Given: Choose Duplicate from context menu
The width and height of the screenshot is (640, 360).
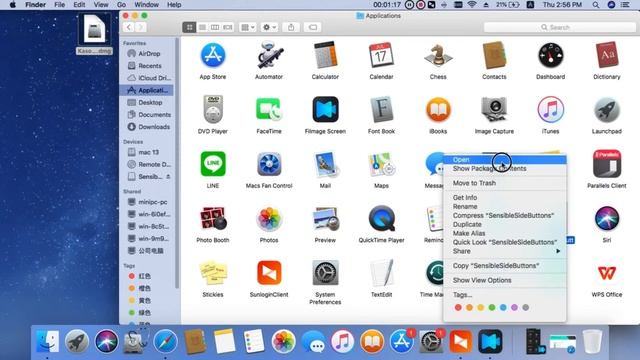Looking at the screenshot, I should click(505, 224).
